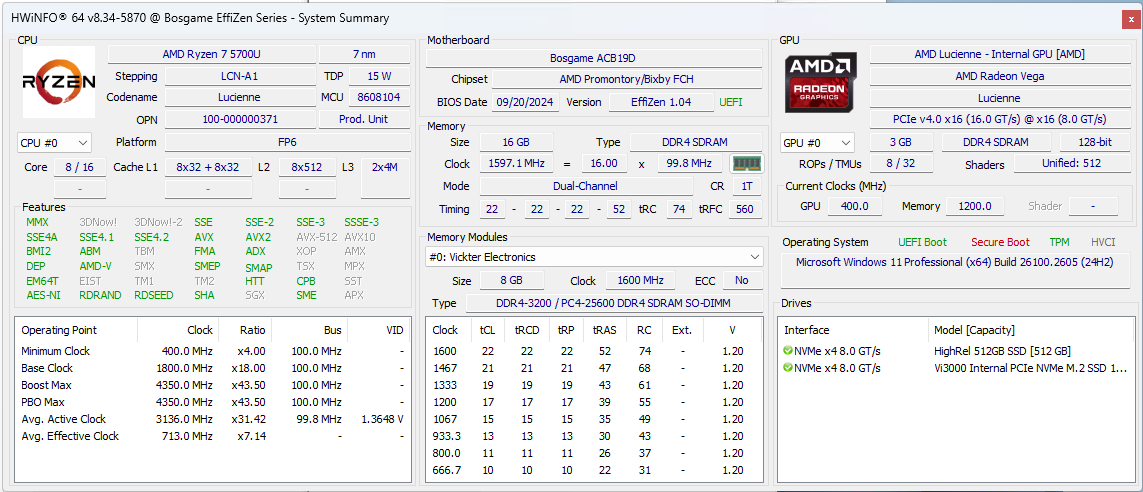Click the Vi3000 NVMe drive status checkmark
Viewport: 1143px width, 492px height.
[788, 368]
